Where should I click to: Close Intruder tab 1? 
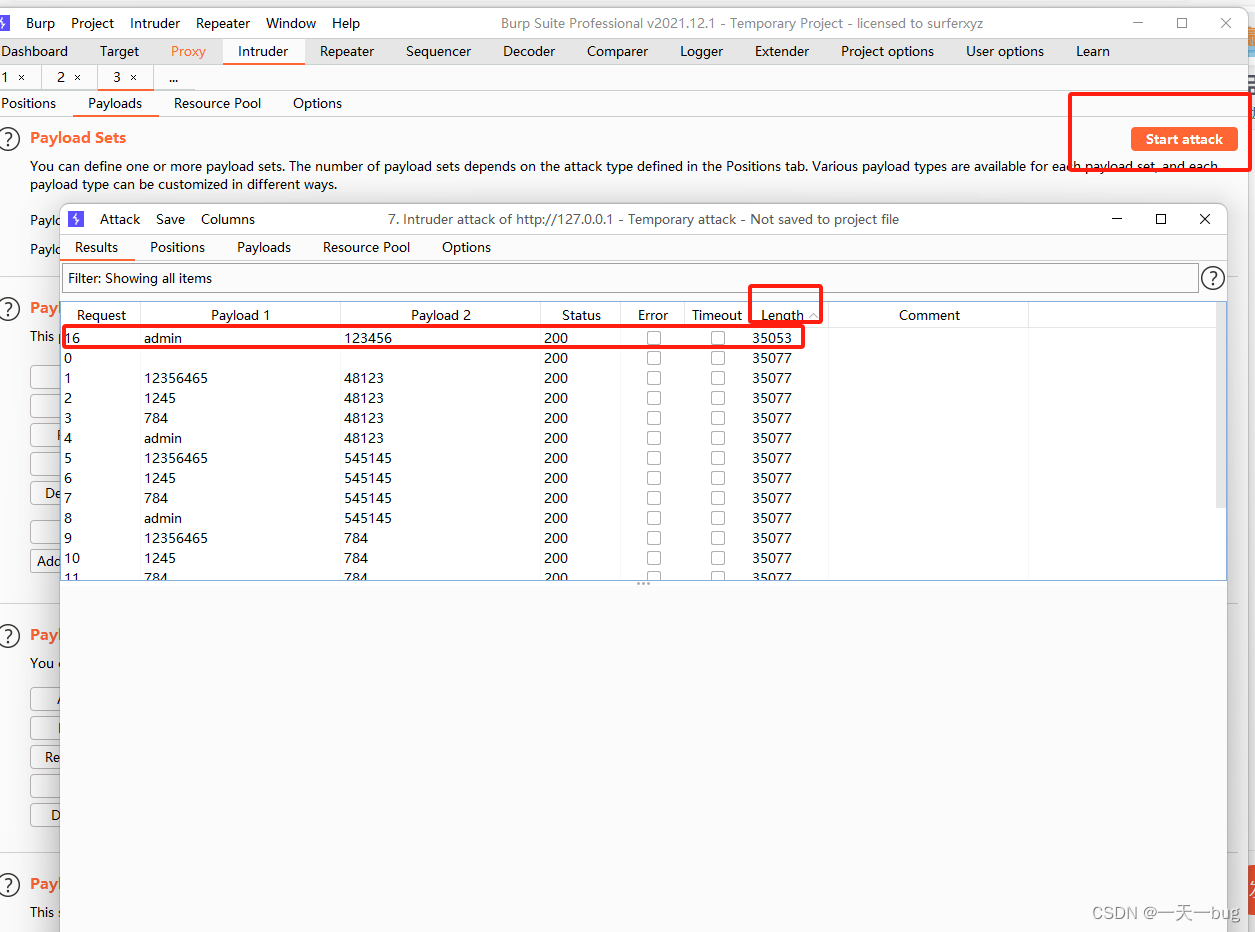[21, 77]
